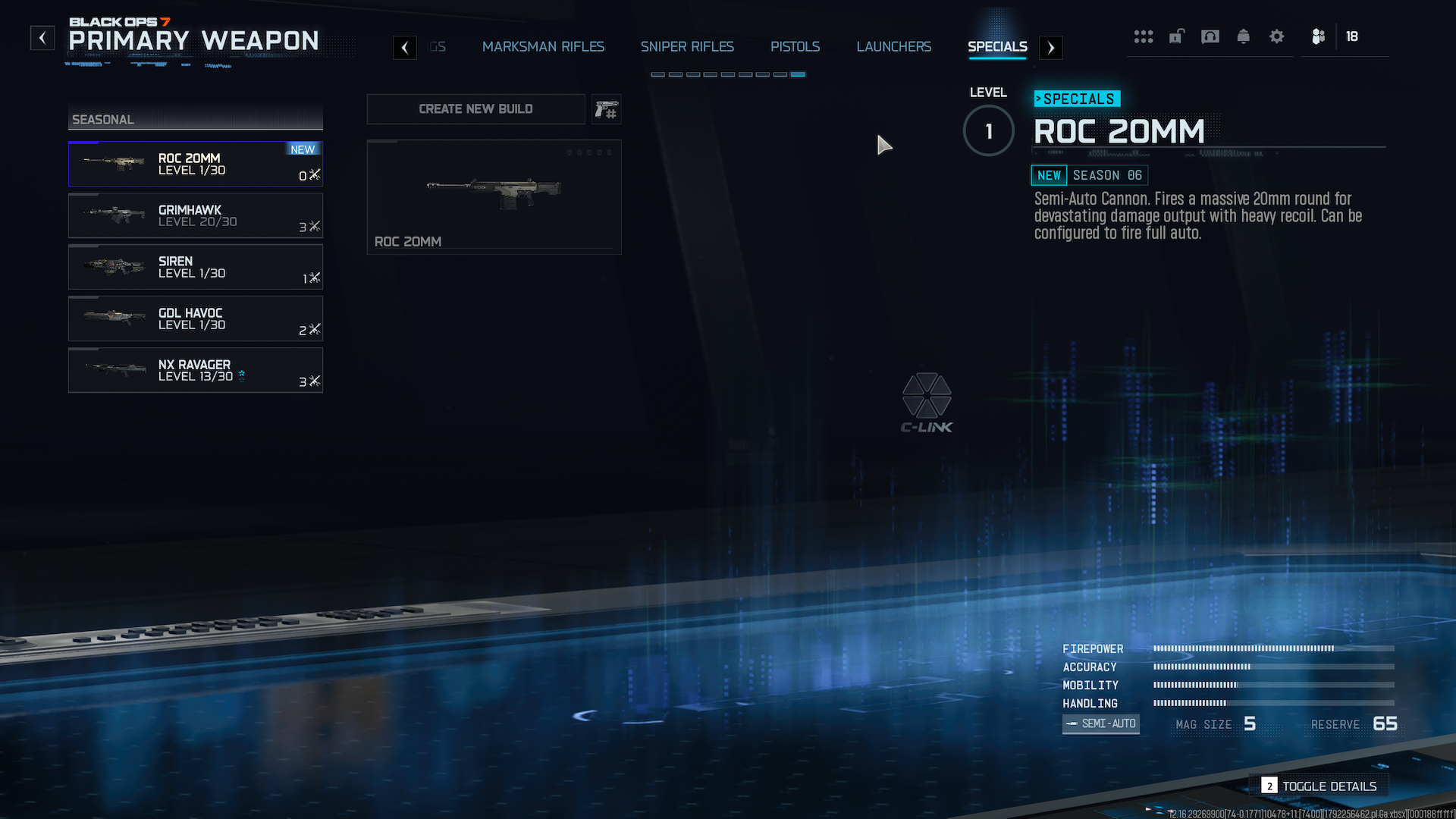Select the GDL HAVOC weapon row
This screenshot has height=819, width=1456.
pos(196,318)
